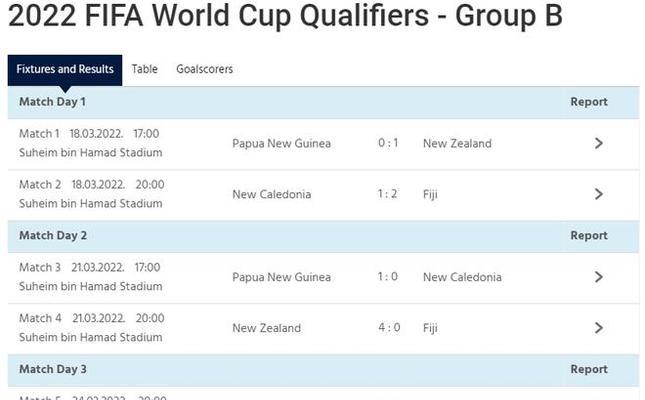
Task: Click New Caledonia in Match 2 row
Action: click(271, 194)
